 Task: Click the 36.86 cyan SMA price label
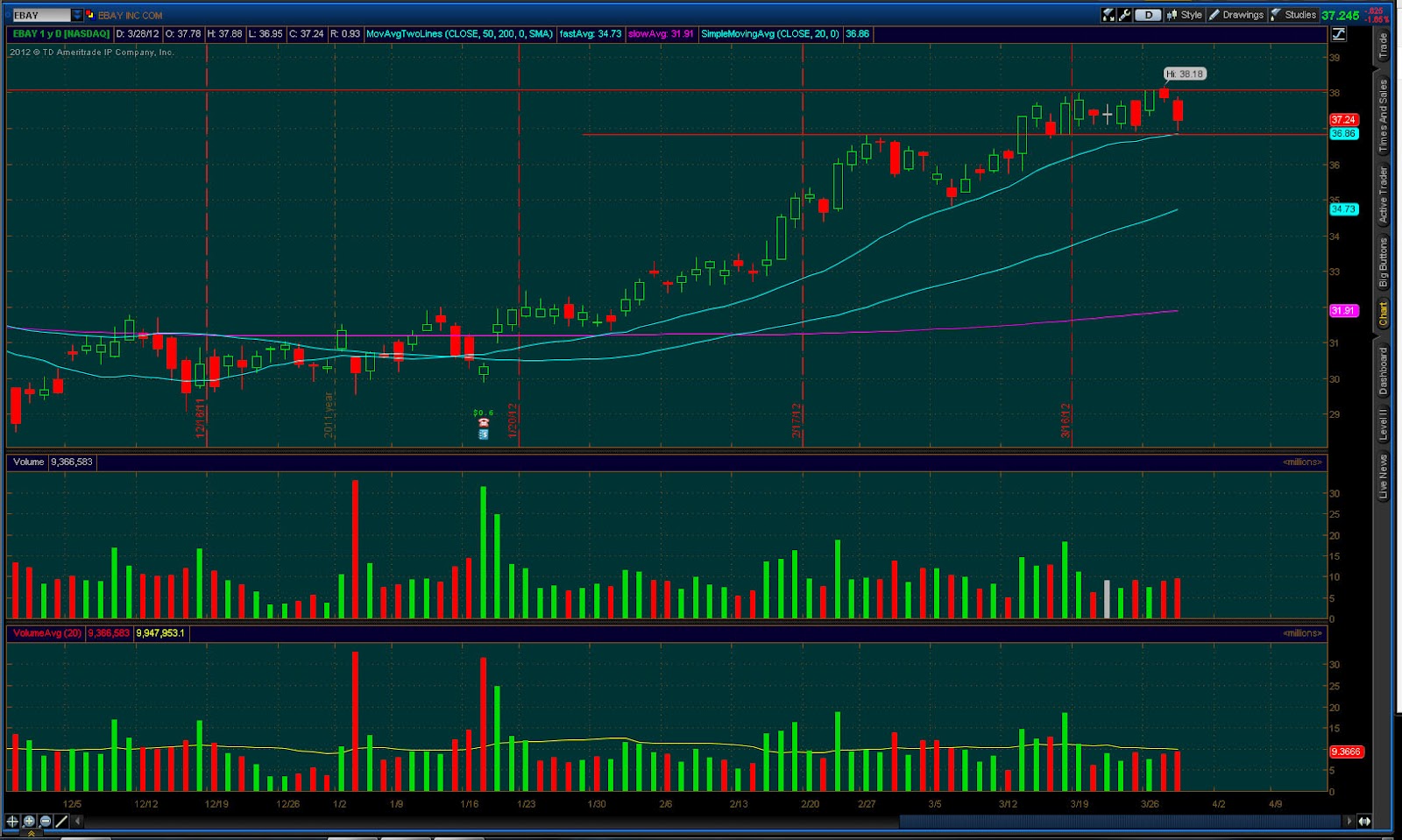tap(1343, 133)
